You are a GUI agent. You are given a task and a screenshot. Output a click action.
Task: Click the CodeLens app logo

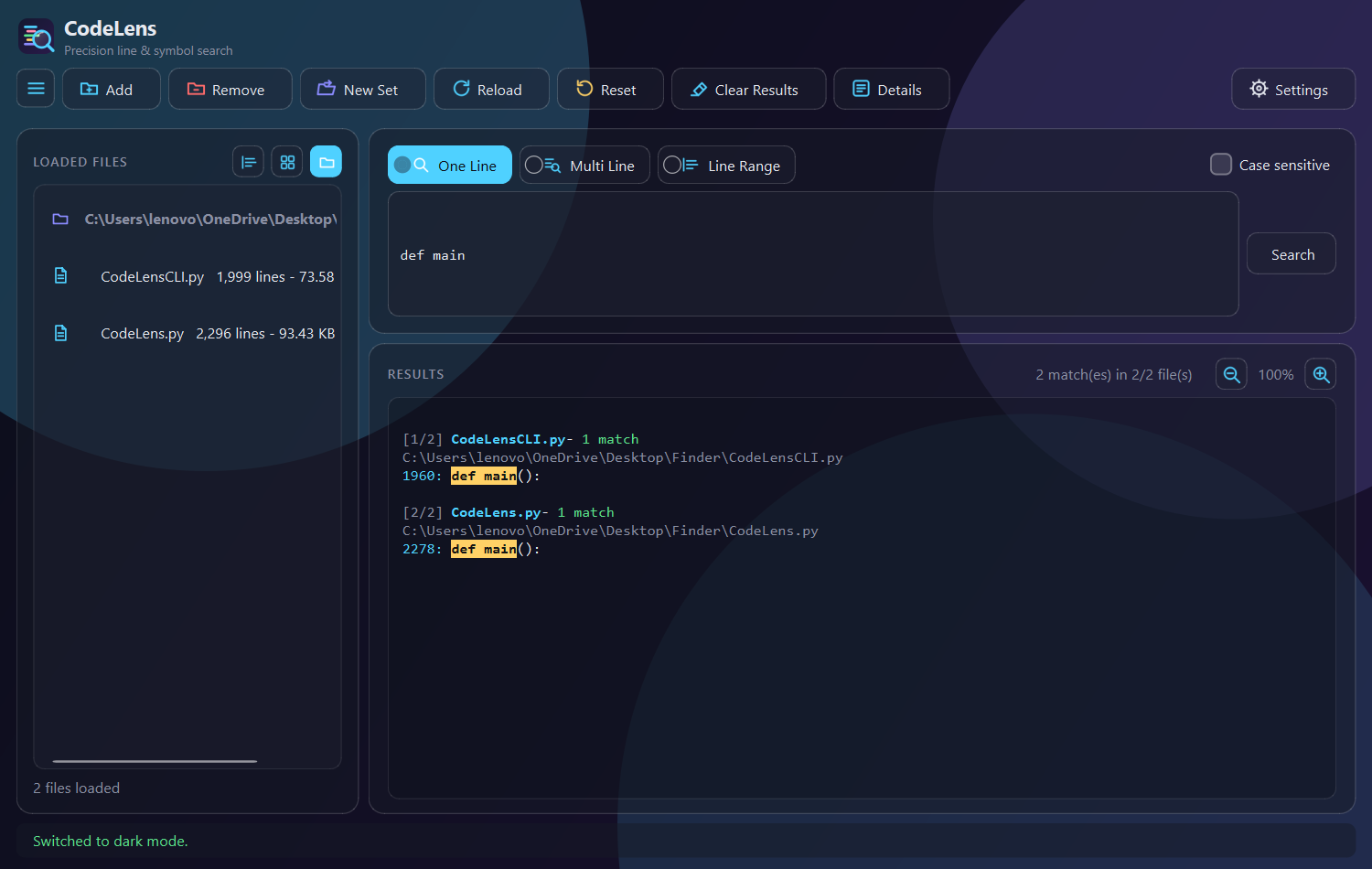[37, 37]
